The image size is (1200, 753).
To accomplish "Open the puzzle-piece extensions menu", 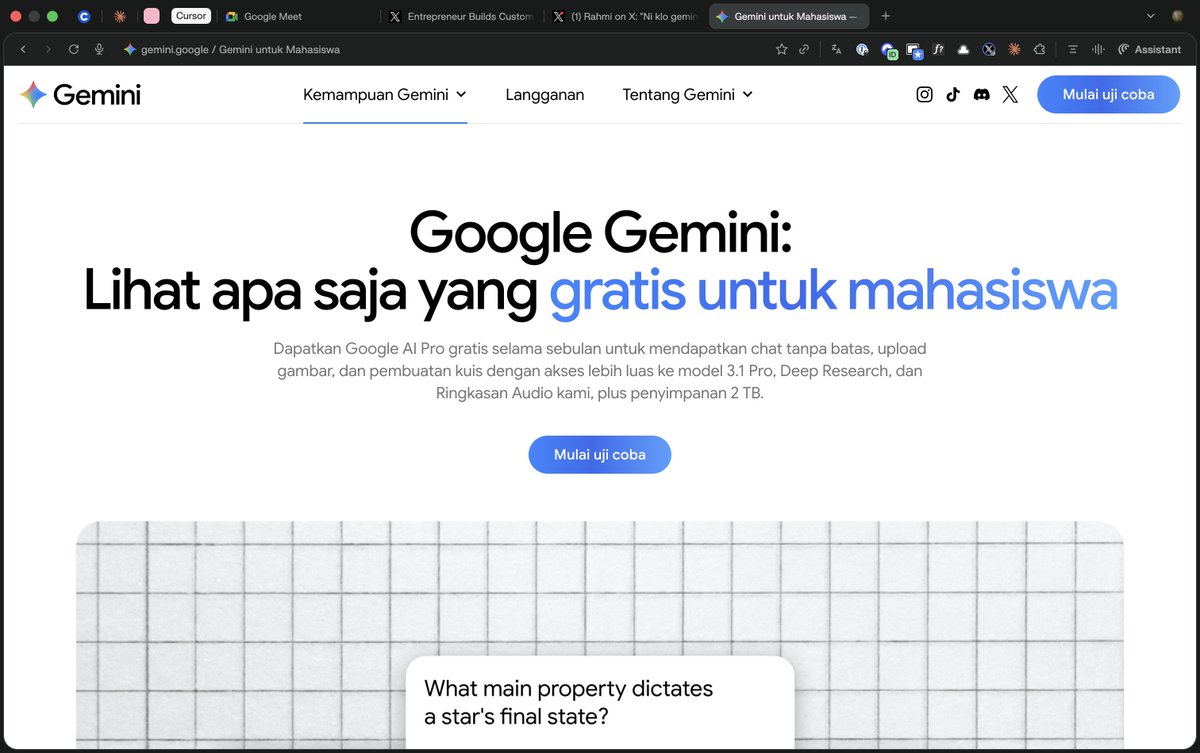I will click(1039, 49).
